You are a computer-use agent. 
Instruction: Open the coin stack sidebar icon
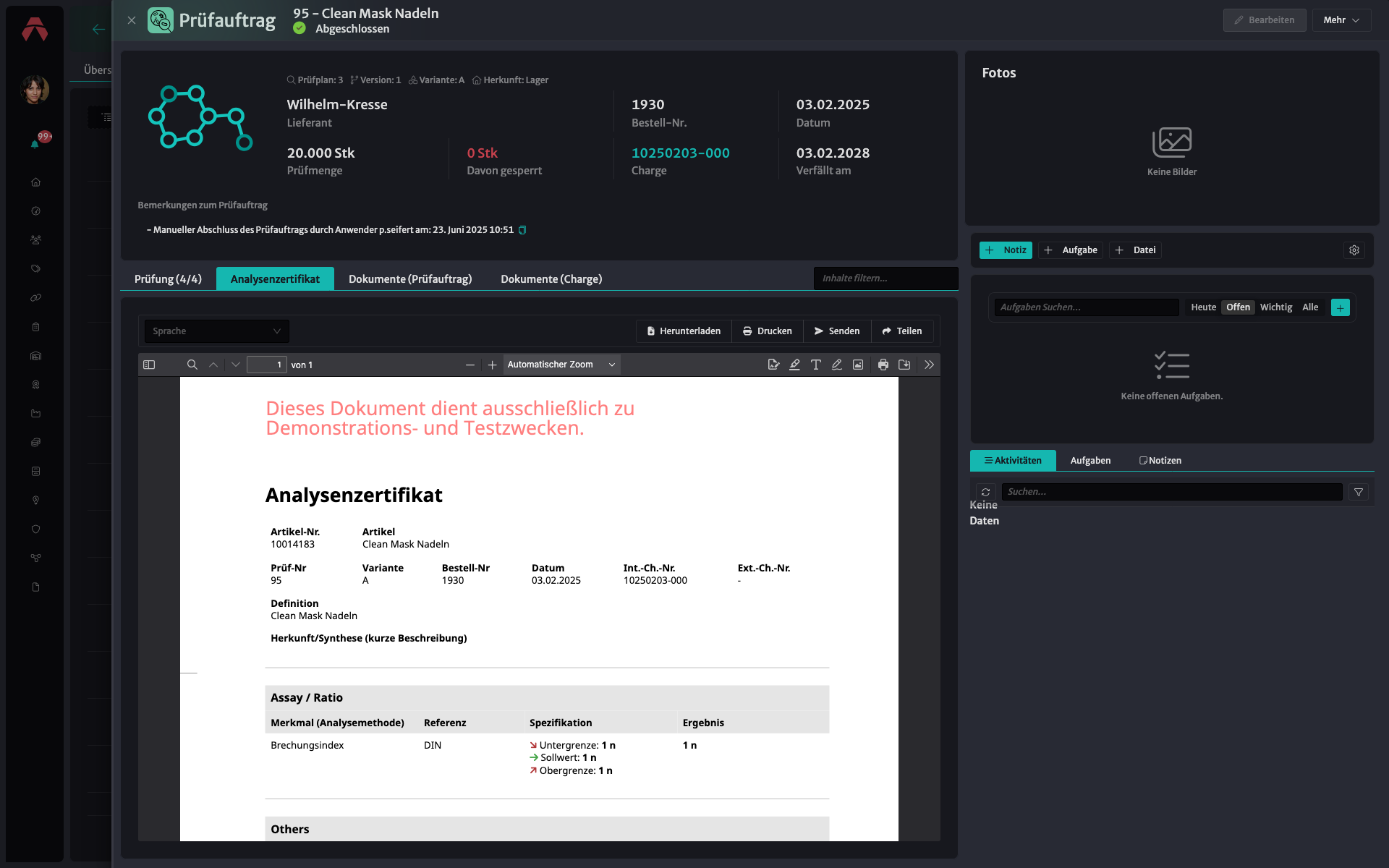coord(35,443)
